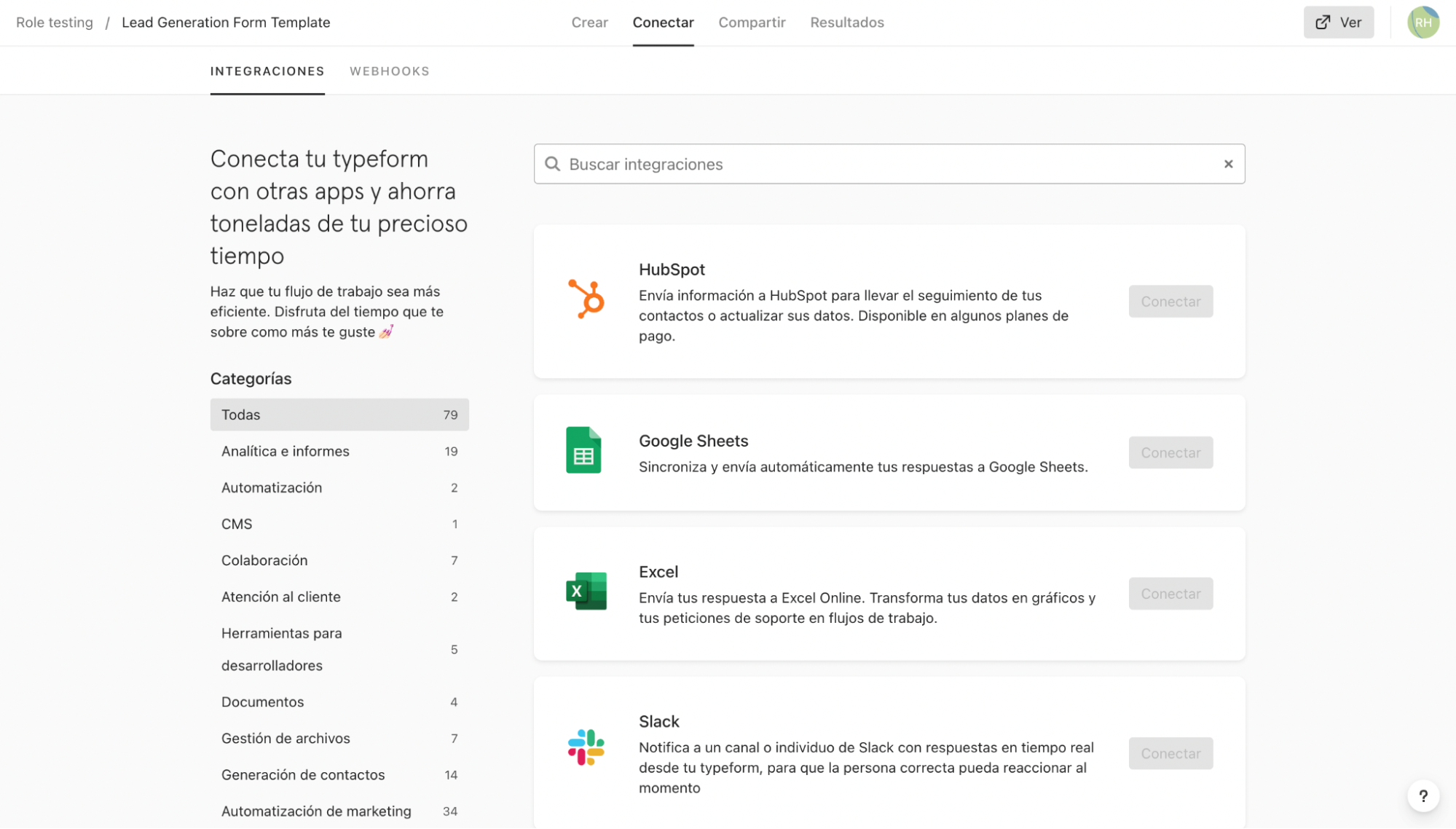Click the Lead Generation Form Template title

coord(226,23)
